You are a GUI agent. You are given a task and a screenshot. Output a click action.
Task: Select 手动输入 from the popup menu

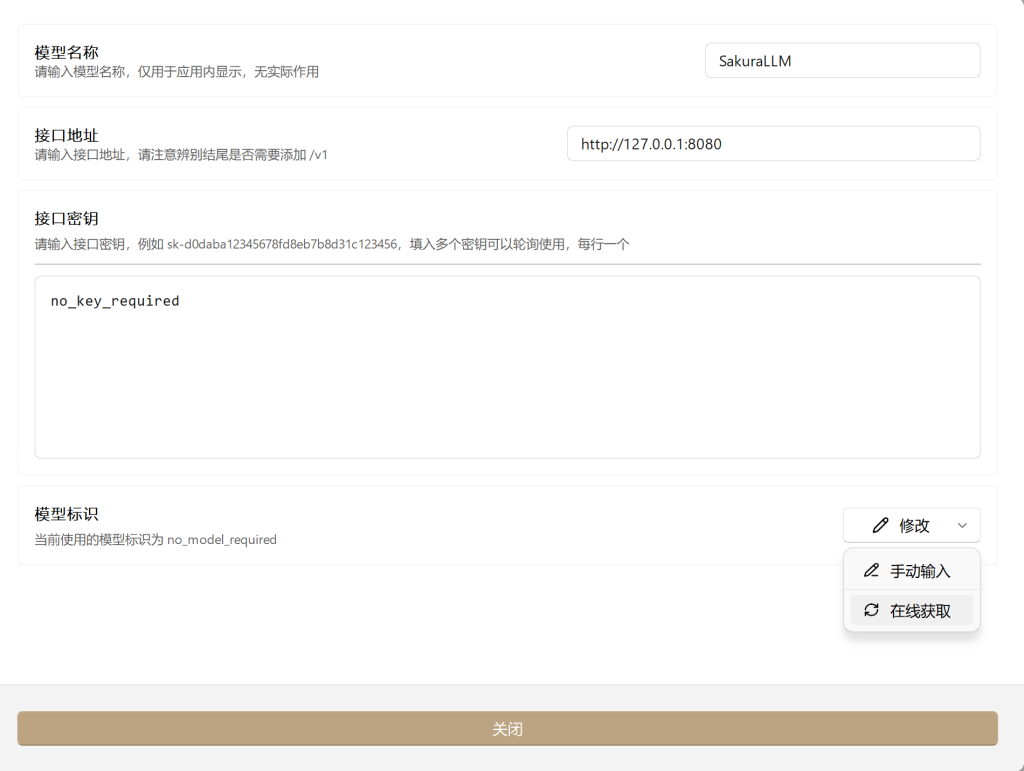click(x=919, y=571)
